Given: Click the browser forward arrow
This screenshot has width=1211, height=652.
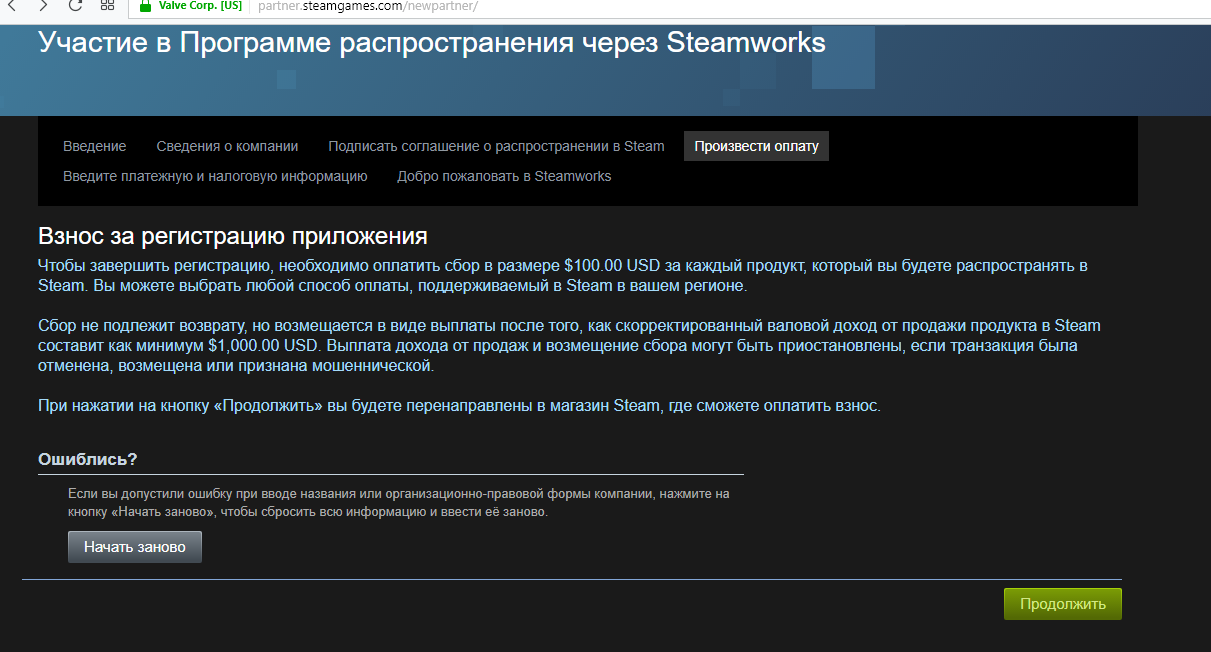Looking at the screenshot, I should (x=43, y=5).
